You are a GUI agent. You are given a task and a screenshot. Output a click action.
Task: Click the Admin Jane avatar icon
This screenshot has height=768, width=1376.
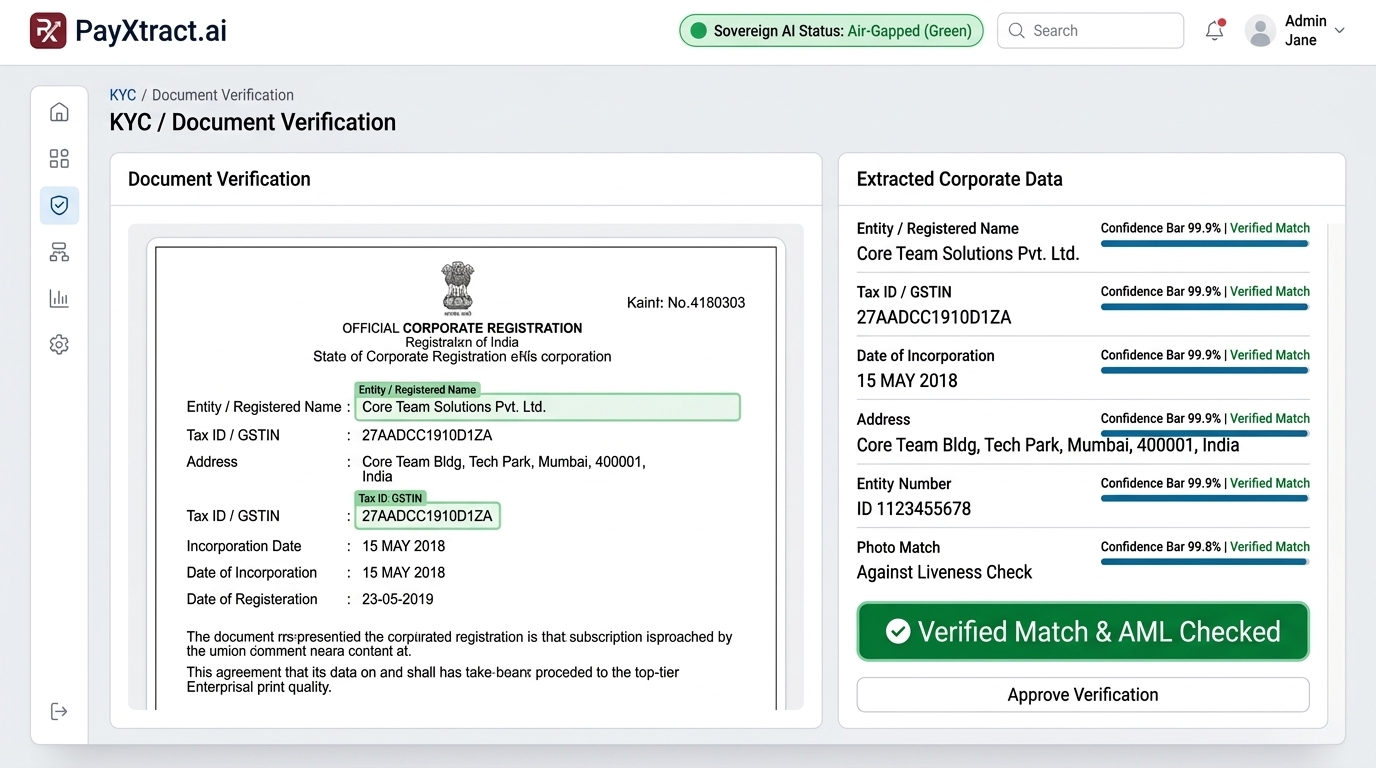[1260, 31]
